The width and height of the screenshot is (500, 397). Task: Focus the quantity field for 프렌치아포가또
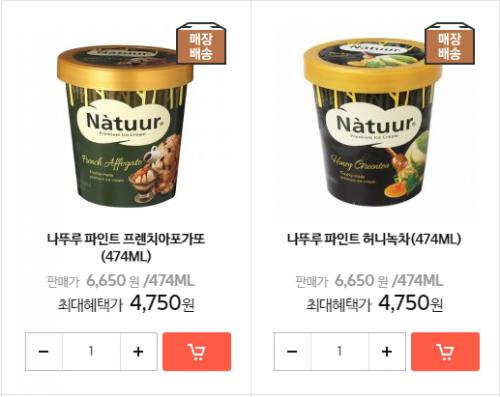click(x=91, y=351)
